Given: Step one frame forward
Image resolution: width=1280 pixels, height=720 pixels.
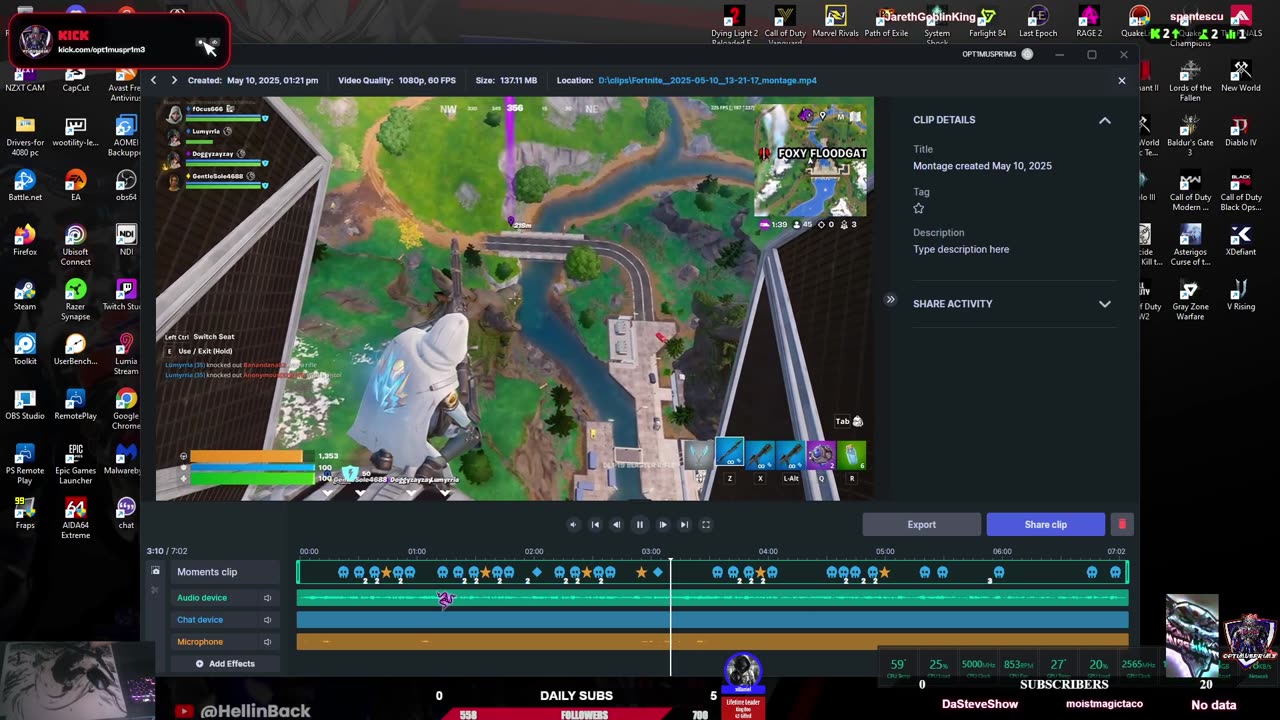Looking at the screenshot, I should tap(662, 524).
